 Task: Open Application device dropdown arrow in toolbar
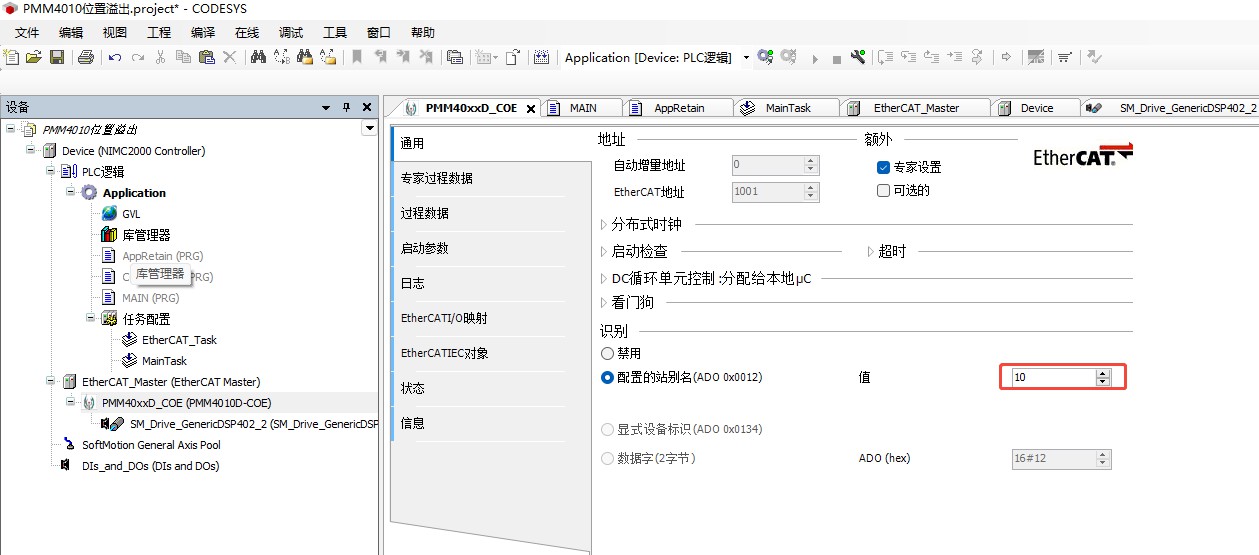pyautogui.click(x=746, y=58)
